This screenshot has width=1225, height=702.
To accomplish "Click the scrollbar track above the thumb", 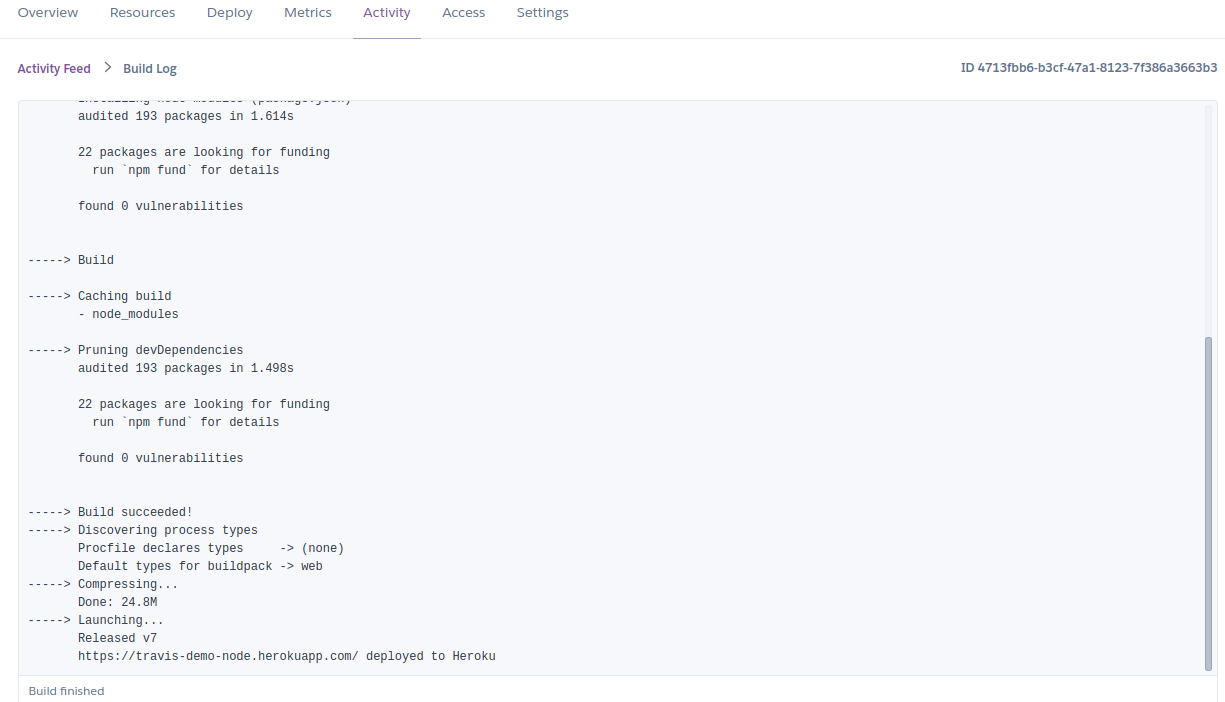I will point(1208,220).
